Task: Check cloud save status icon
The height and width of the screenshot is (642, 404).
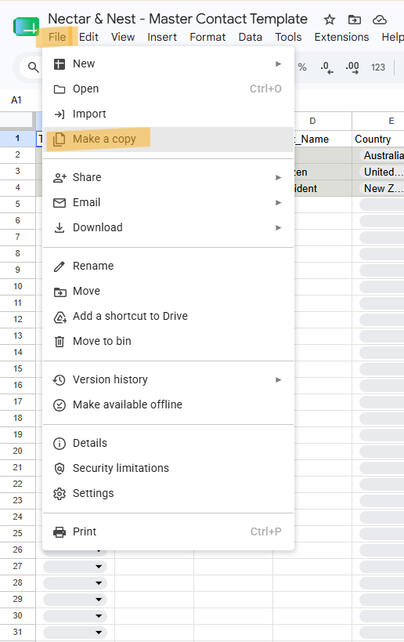Action: click(x=379, y=19)
